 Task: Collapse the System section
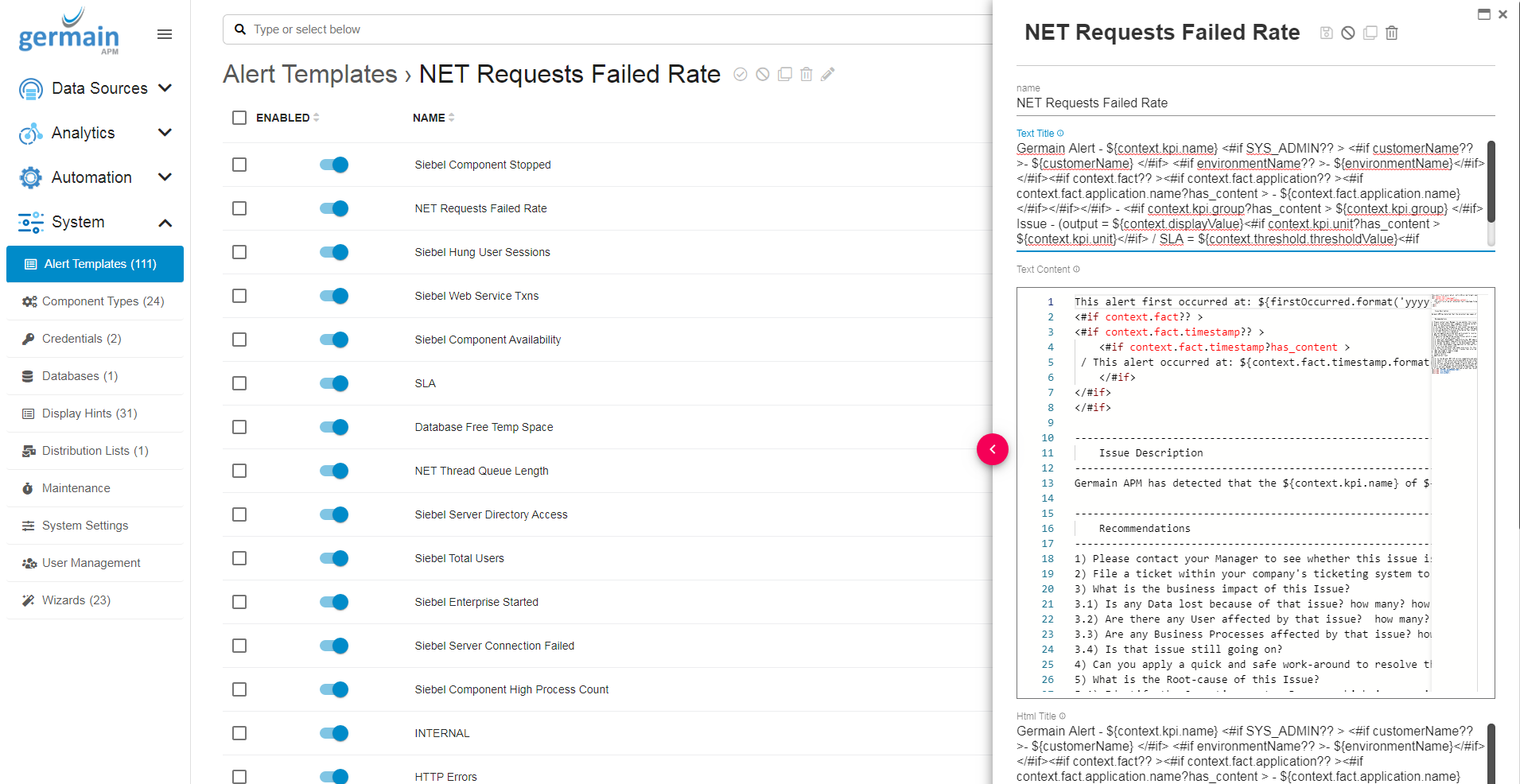[165, 223]
